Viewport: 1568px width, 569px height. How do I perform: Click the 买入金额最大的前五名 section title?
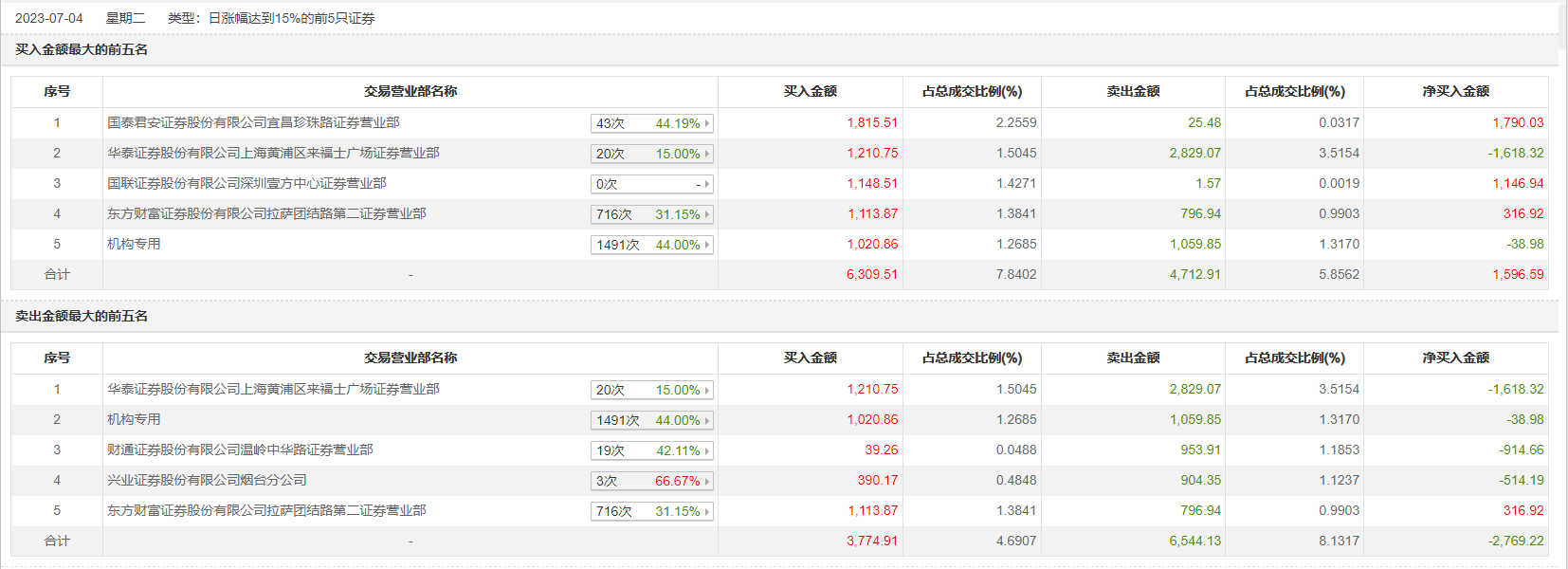(82, 49)
